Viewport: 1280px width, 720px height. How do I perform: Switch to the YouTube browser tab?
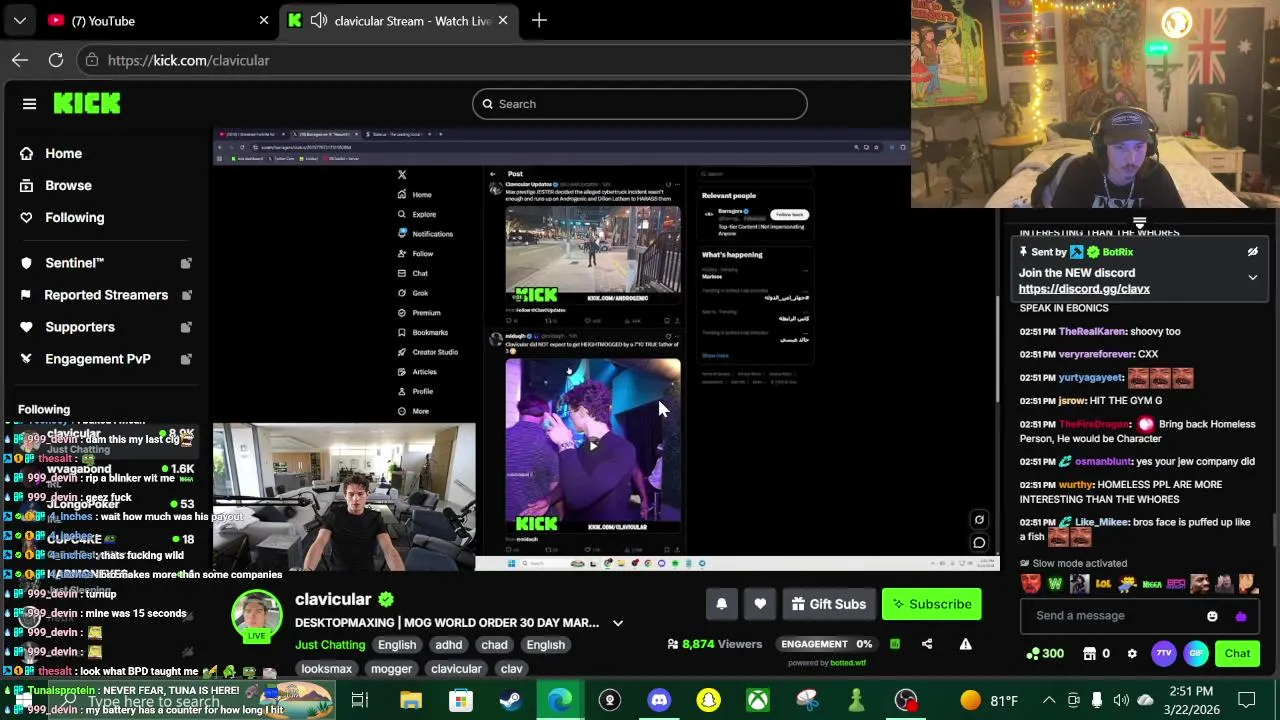157,20
